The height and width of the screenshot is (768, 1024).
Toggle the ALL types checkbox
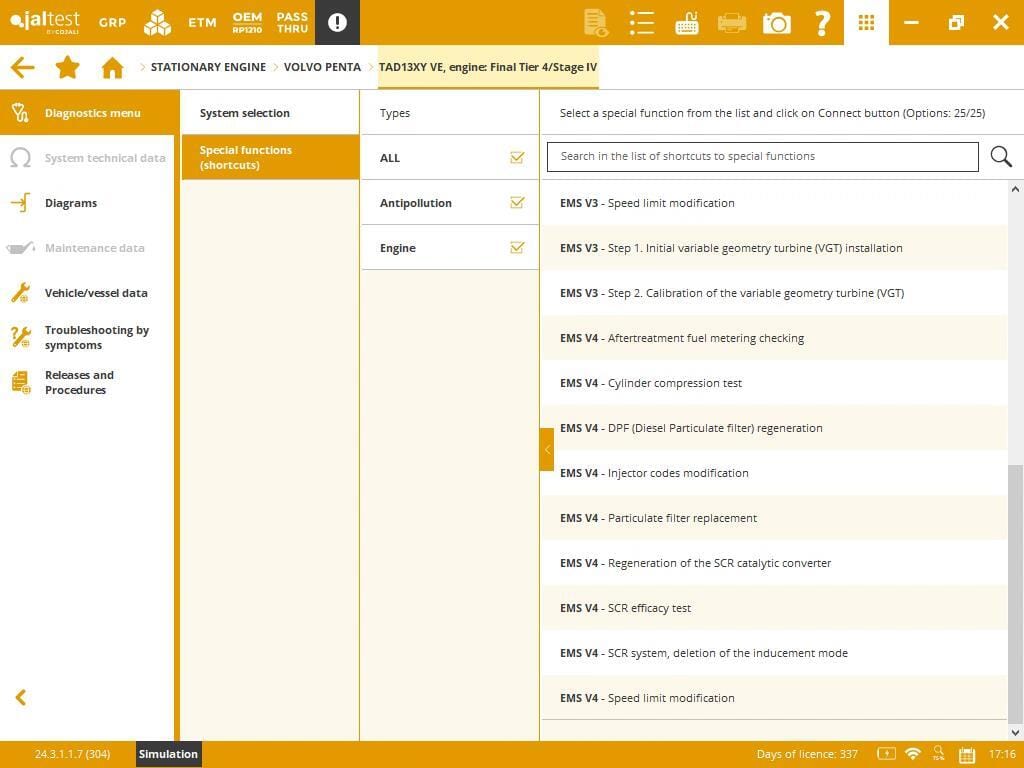[x=517, y=158]
